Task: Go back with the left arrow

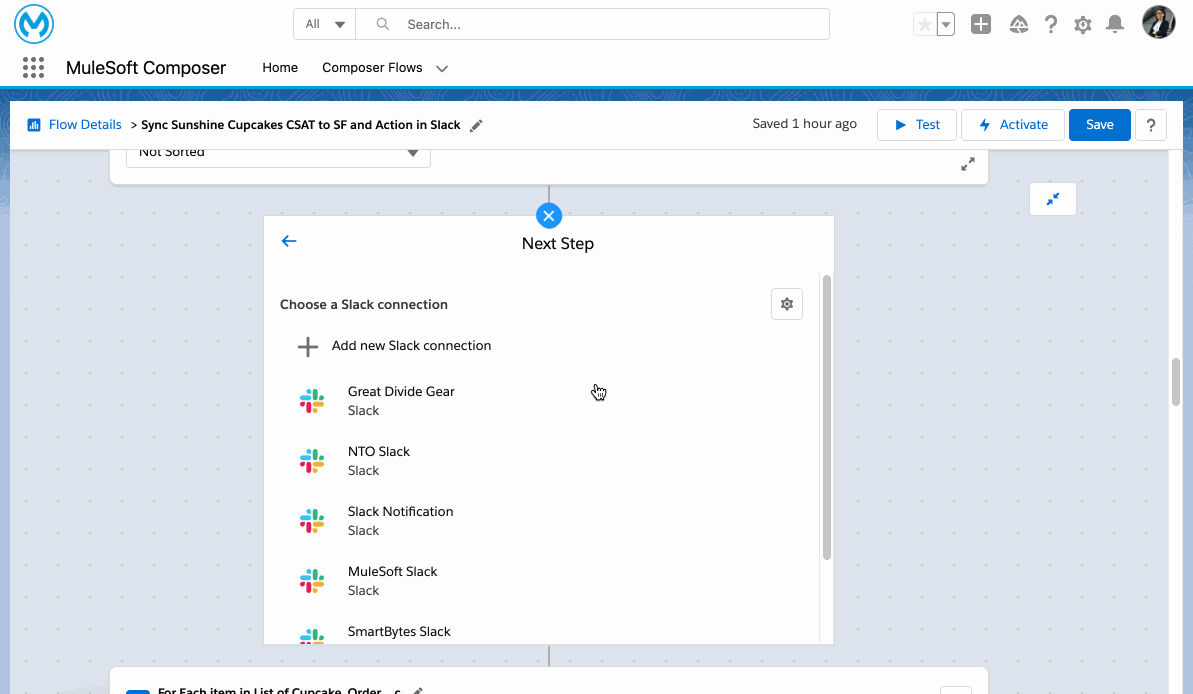Action: pyautogui.click(x=289, y=241)
